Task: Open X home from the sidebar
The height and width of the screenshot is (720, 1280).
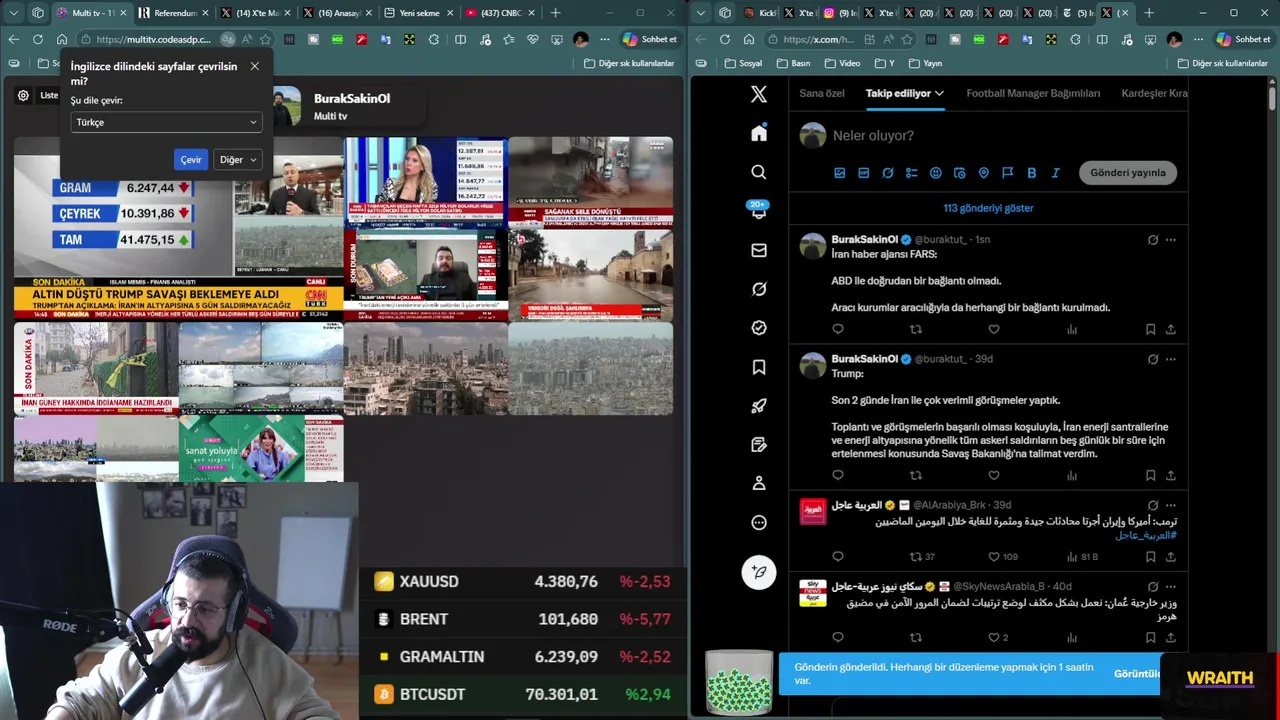Action: (759, 133)
